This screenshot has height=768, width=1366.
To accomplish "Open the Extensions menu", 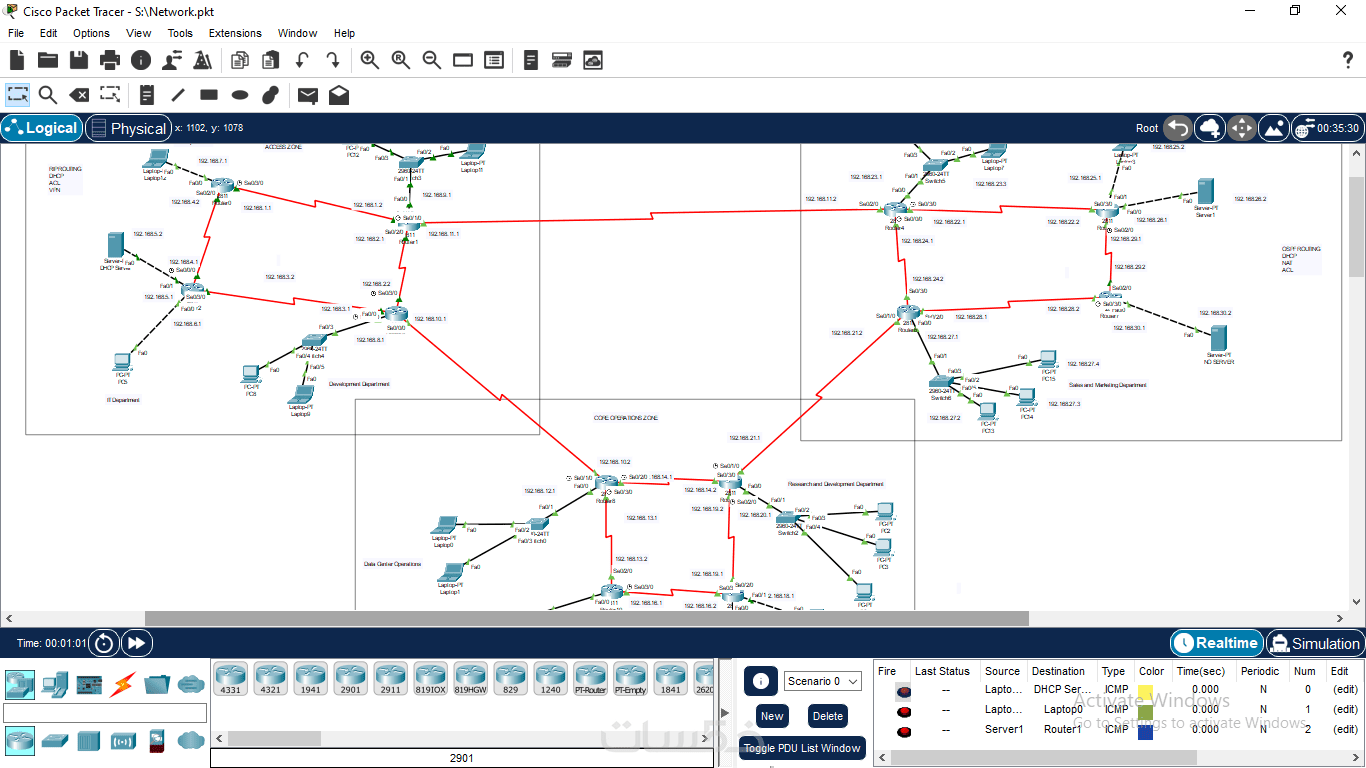I will pos(235,33).
